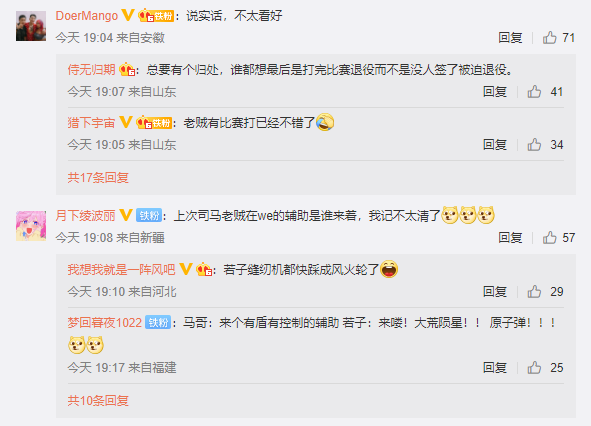This screenshot has width=591, height=426.
Task: Click the 铁粉 badge next to 月下绫波丽
Action: [149, 215]
